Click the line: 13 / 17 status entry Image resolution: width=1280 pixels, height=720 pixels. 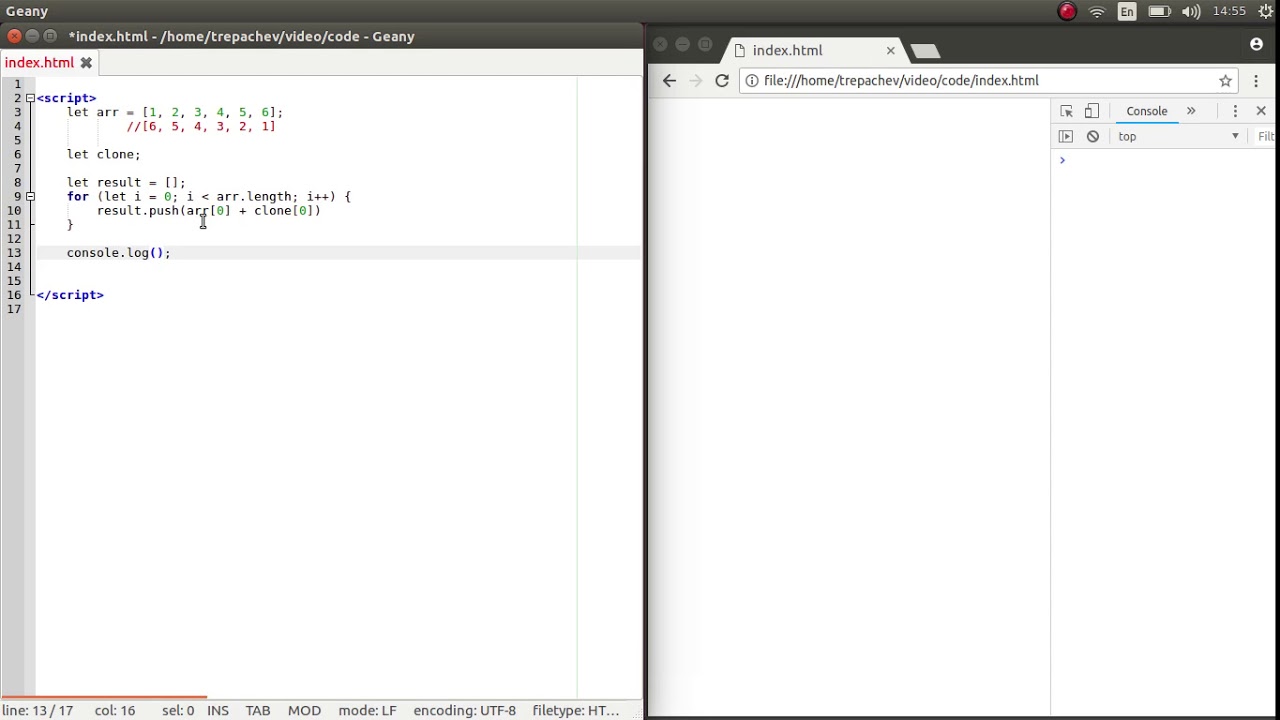[x=37, y=710]
